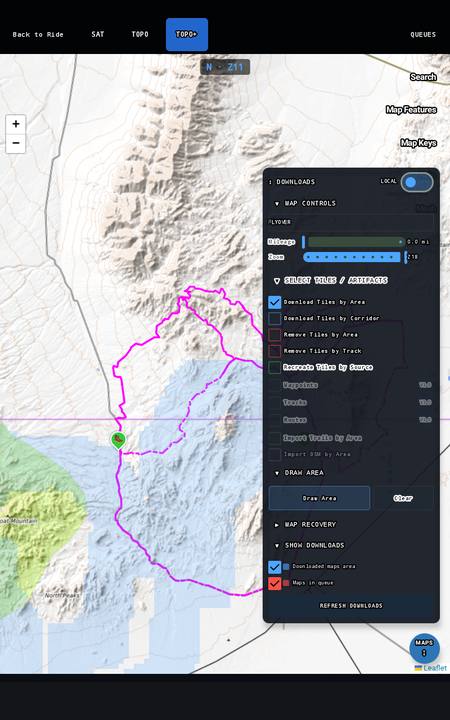Enable Download Tiles by Corridor checkbox

tap(275, 318)
